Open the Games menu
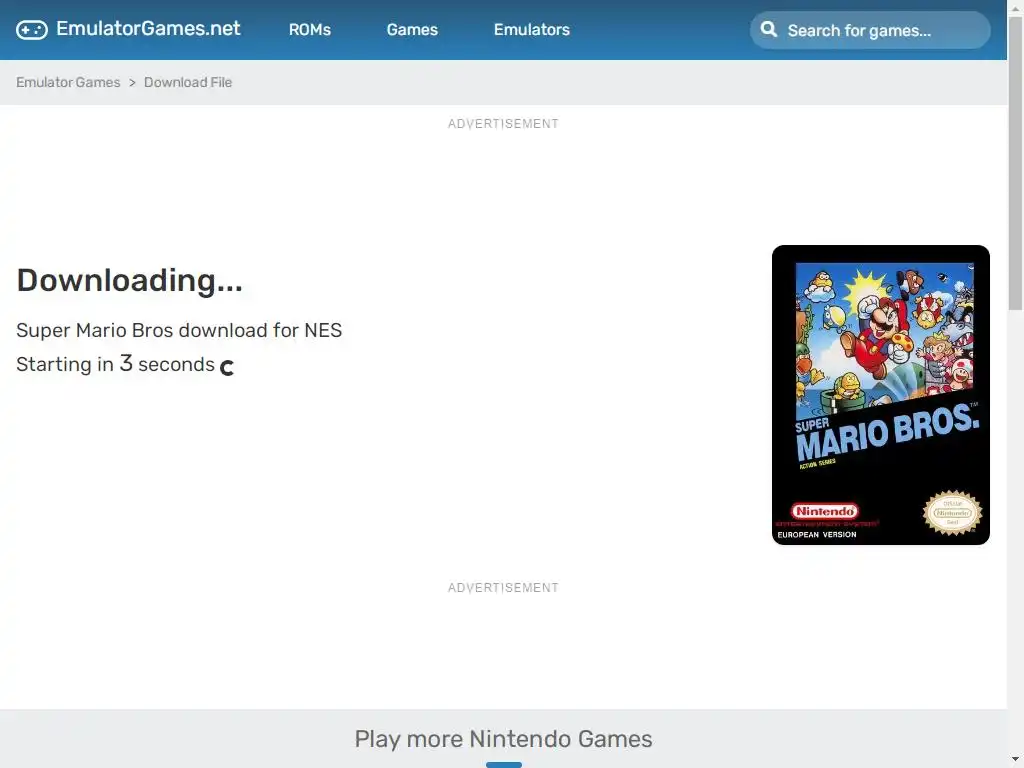 (x=412, y=29)
